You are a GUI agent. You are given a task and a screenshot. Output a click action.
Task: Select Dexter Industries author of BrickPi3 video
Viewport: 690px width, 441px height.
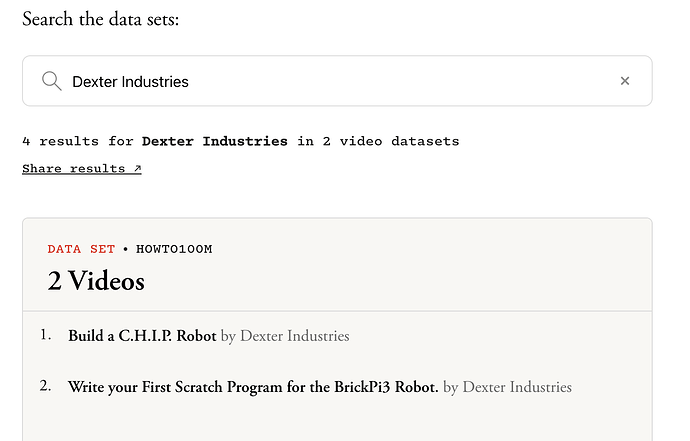(517, 387)
